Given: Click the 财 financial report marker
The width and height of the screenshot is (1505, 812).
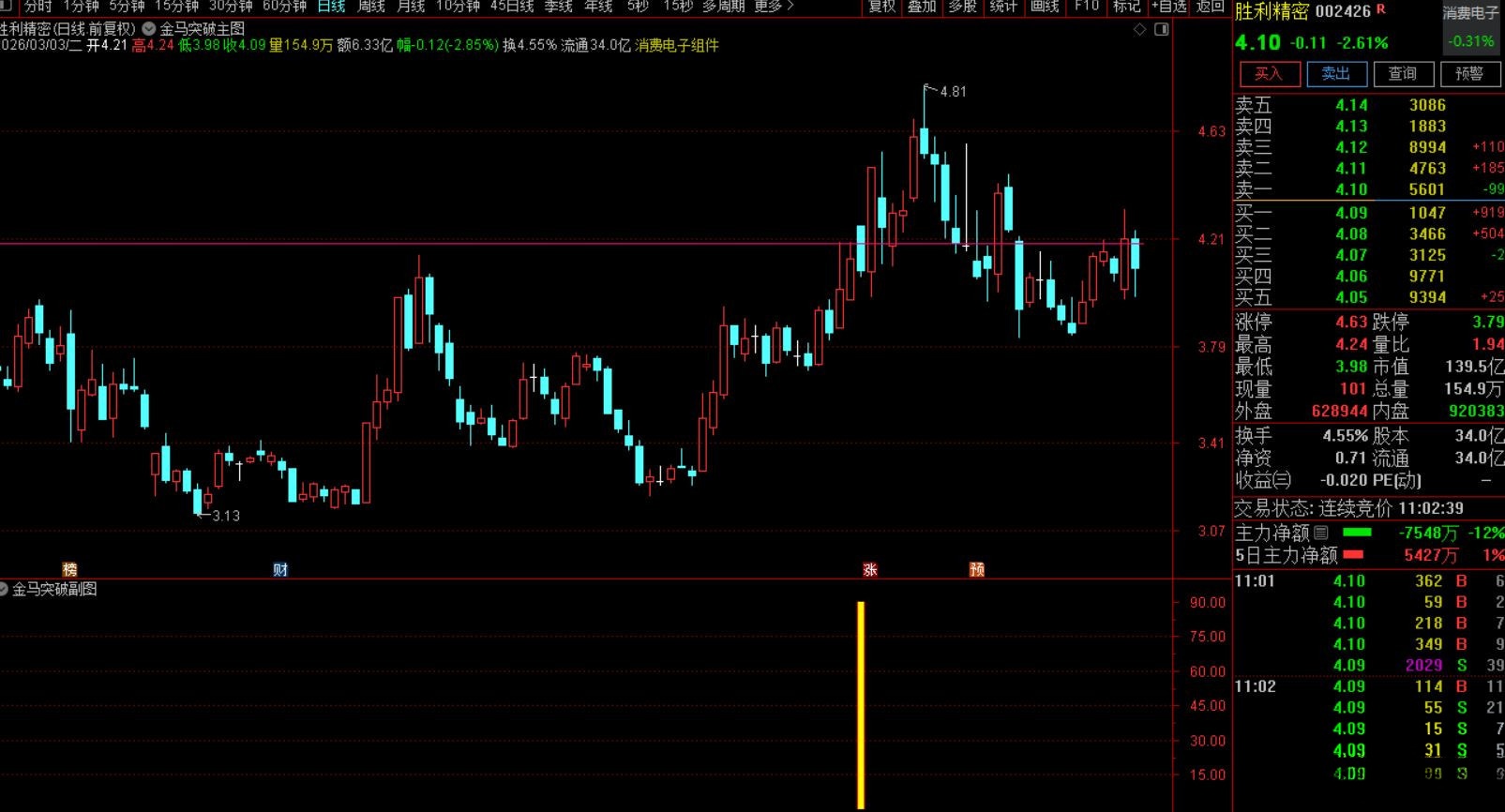Looking at the screenshot, I should point(279,569).
